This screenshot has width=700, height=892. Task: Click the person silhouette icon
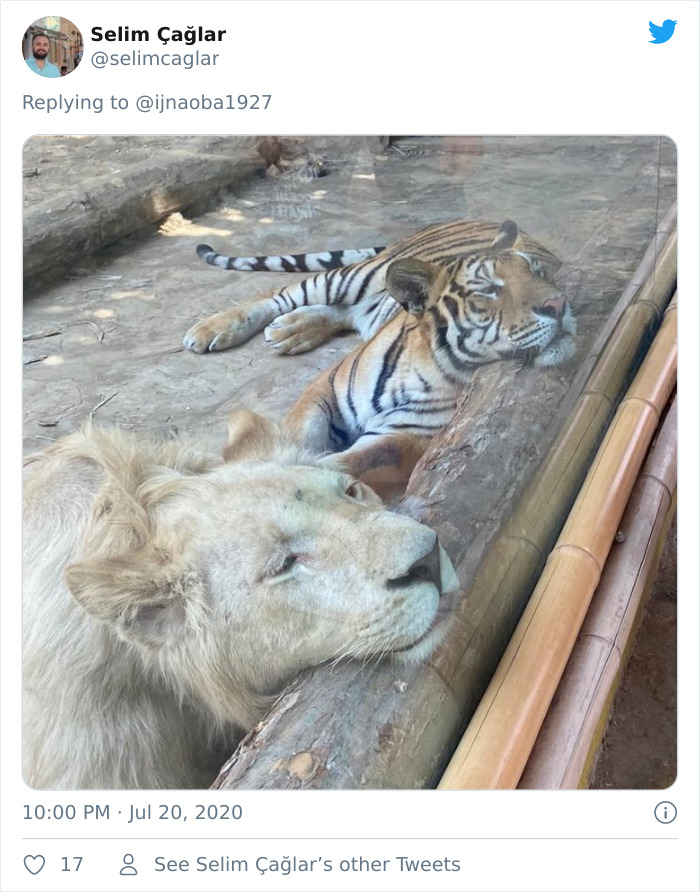129,865
